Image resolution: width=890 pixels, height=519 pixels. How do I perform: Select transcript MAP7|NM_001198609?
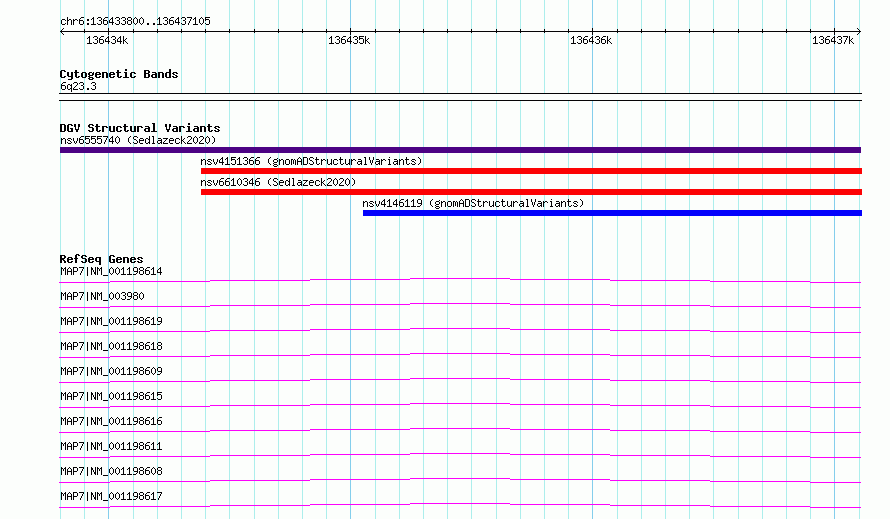point(111,371)
